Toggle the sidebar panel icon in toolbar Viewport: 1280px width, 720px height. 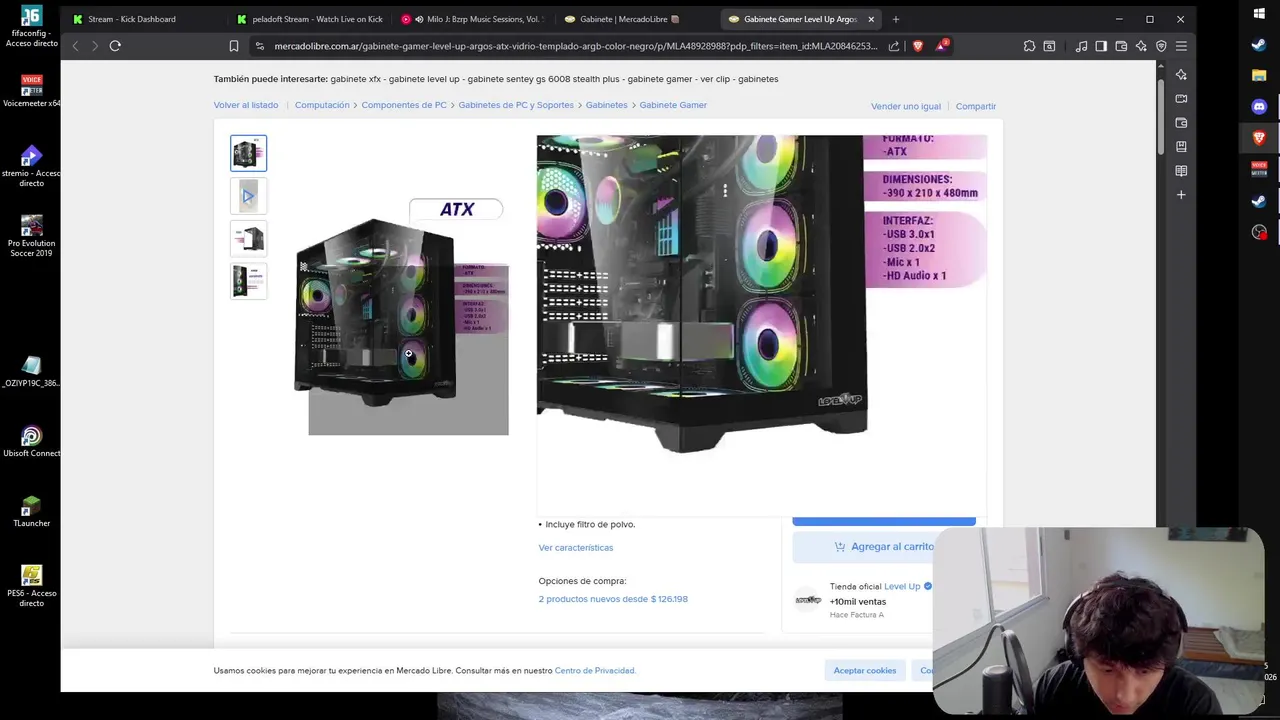[x=1101, y=46]
